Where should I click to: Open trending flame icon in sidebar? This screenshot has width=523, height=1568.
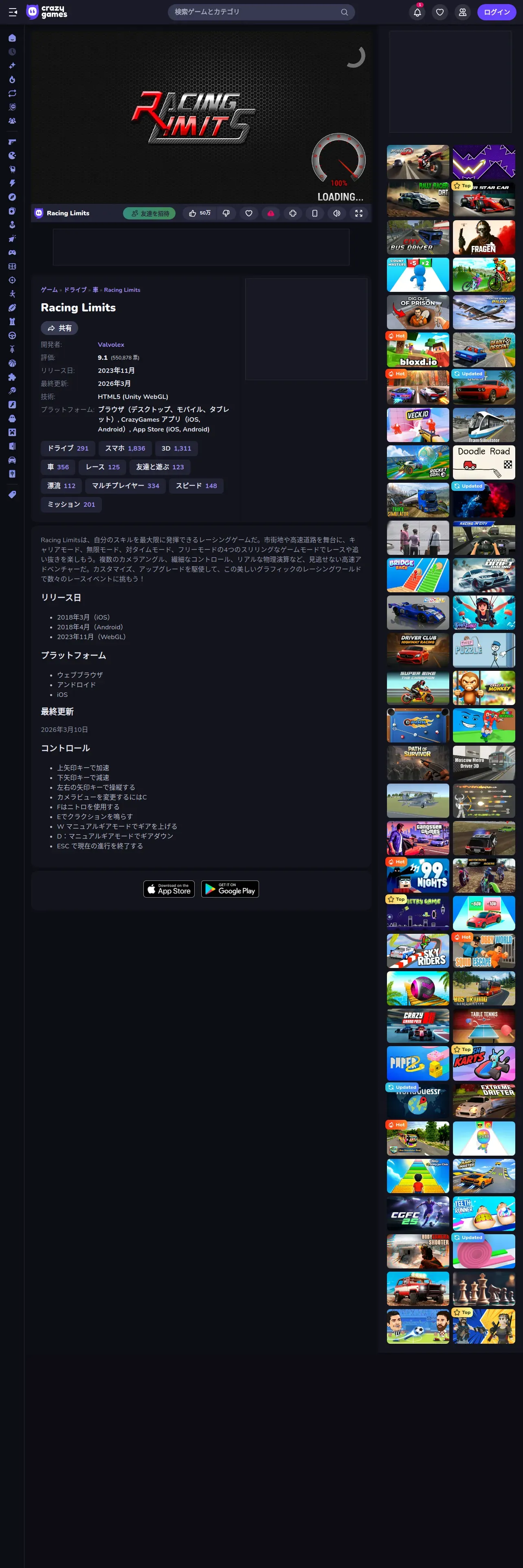(x=12, y=80)
